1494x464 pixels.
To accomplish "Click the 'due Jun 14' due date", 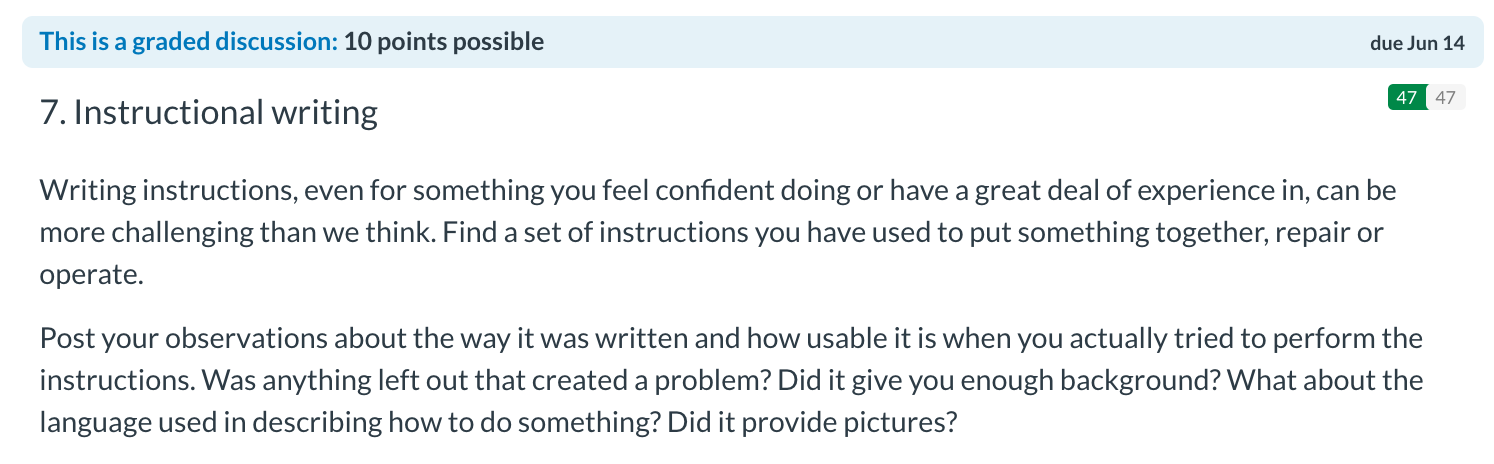I will [x=1420, y=43].
